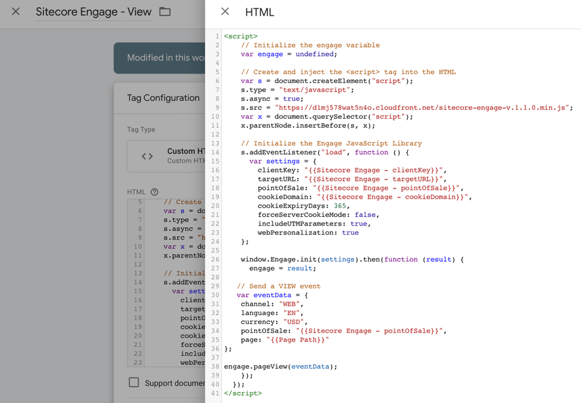Edit the Sitecore Engage - View title
Screen dimensions: 581x403
[x=93, y=12]
